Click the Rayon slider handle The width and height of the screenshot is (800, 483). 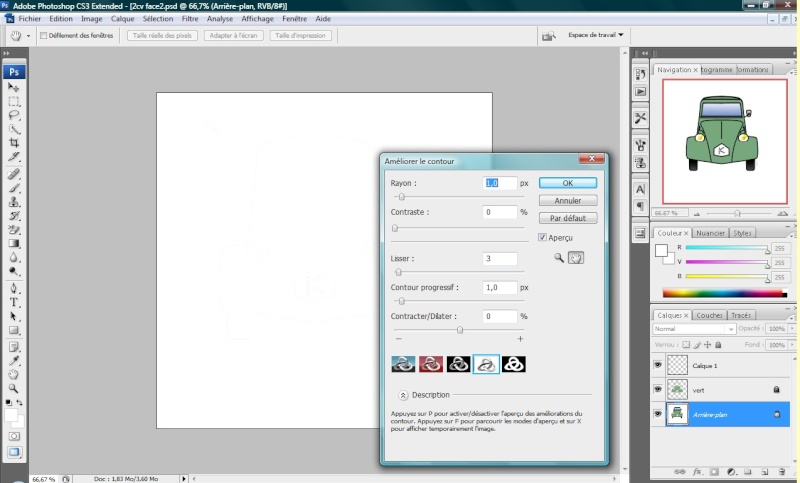click(x=402, y=197)
